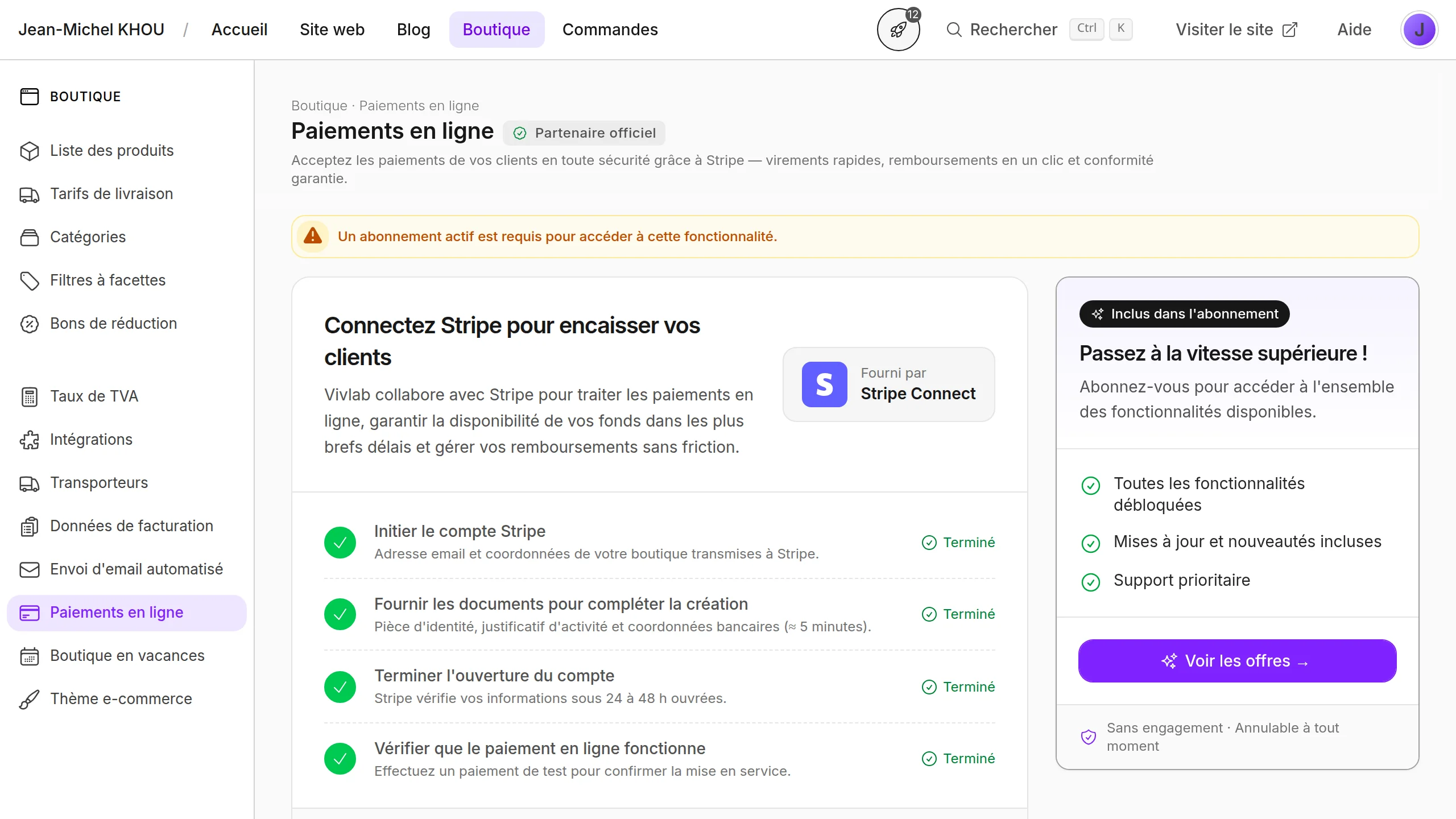
Task: Click green check for Vérifier que le paiement
Action: tap(340, 759)
